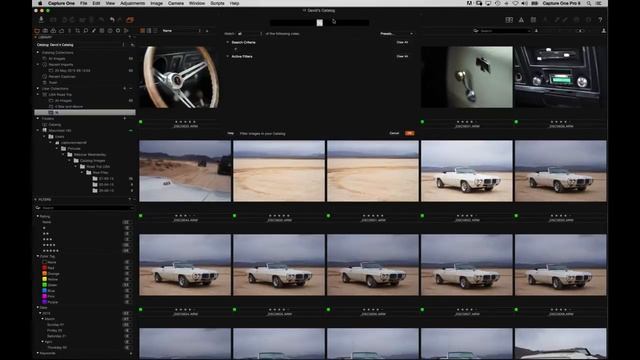Viewport: 640px width, 360px height.
Task: Select the Trash item in library
Action: point(53,82)
